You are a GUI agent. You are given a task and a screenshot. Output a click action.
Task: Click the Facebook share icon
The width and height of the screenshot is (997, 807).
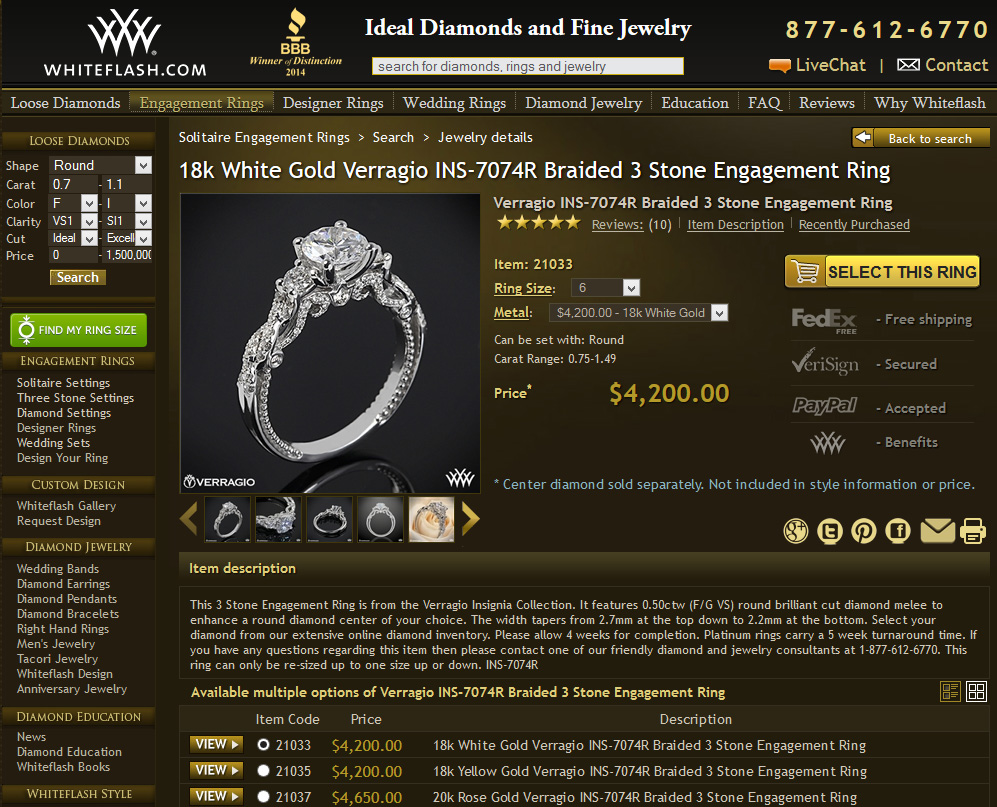coord(898,530)
